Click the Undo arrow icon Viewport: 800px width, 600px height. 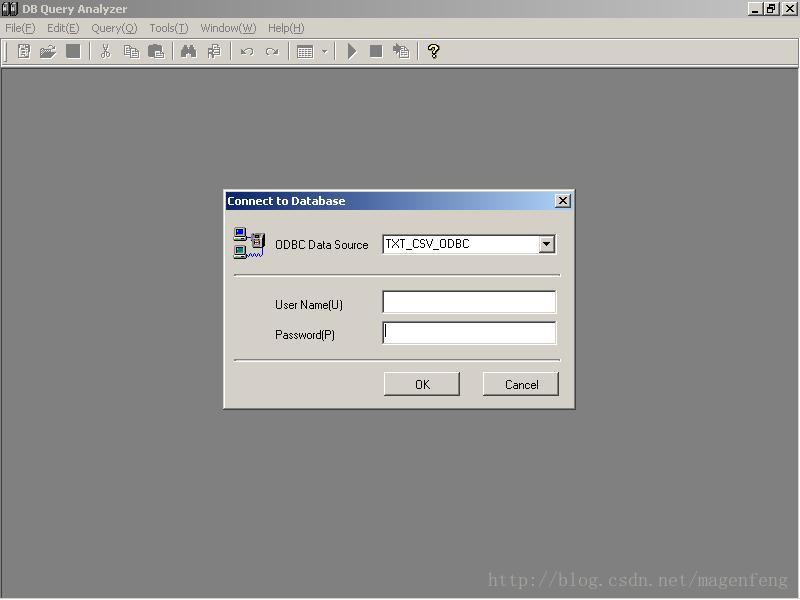(x=247, y=52)
